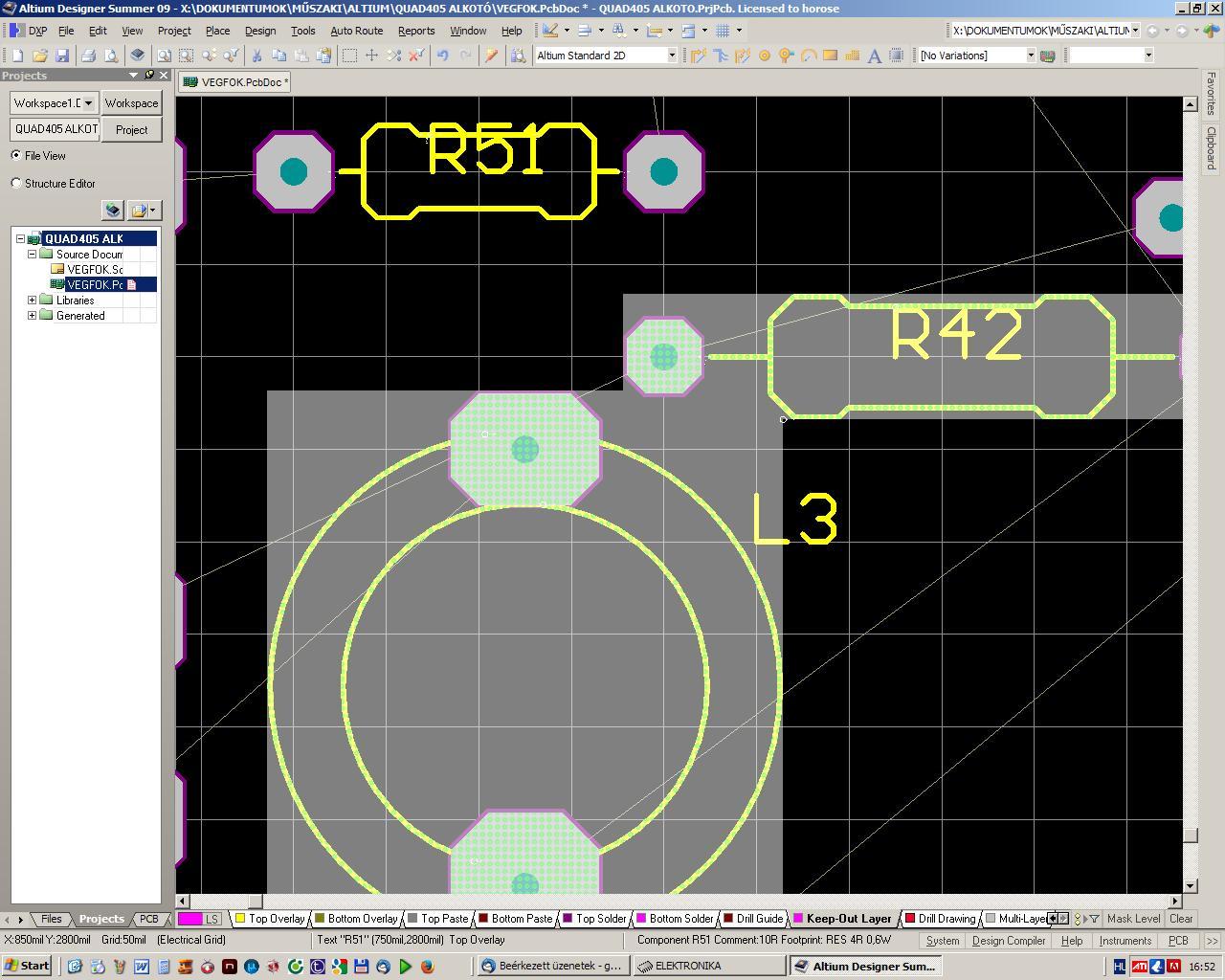
Task: Switch to the Top Paste layer tab
Action: tap(437, 919)
